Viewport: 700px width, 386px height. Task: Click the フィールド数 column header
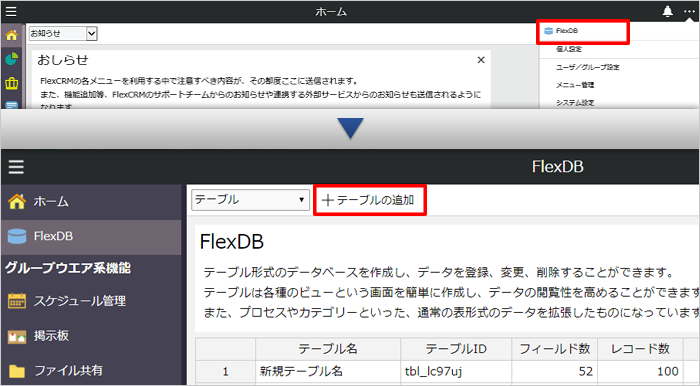554,349
